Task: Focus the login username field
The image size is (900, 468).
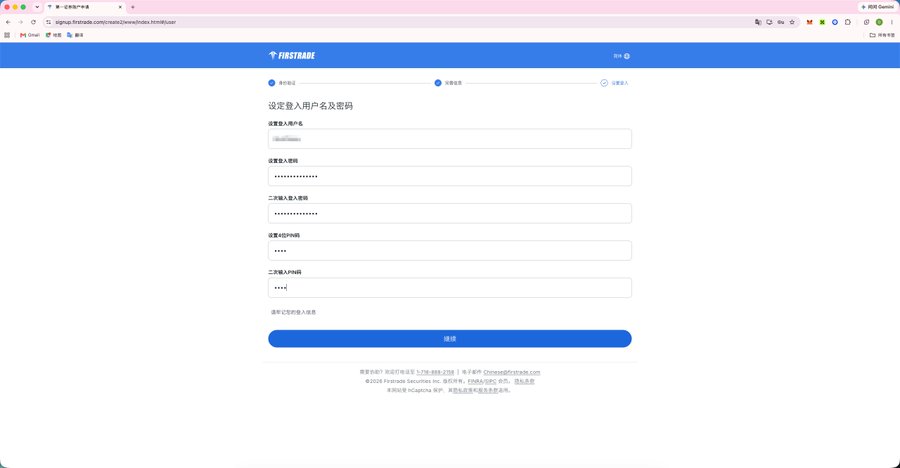Action: pos(449,139)
